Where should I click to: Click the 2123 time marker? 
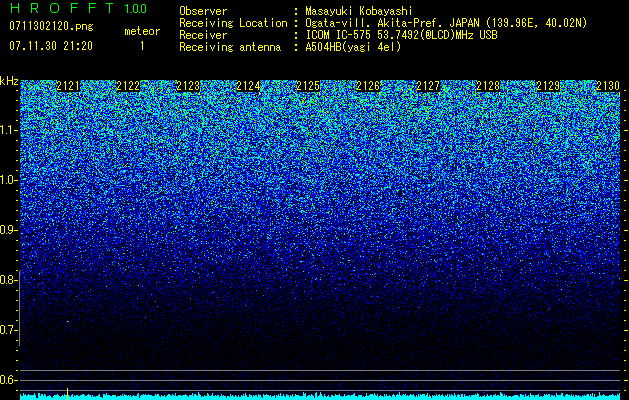(188, 86)
